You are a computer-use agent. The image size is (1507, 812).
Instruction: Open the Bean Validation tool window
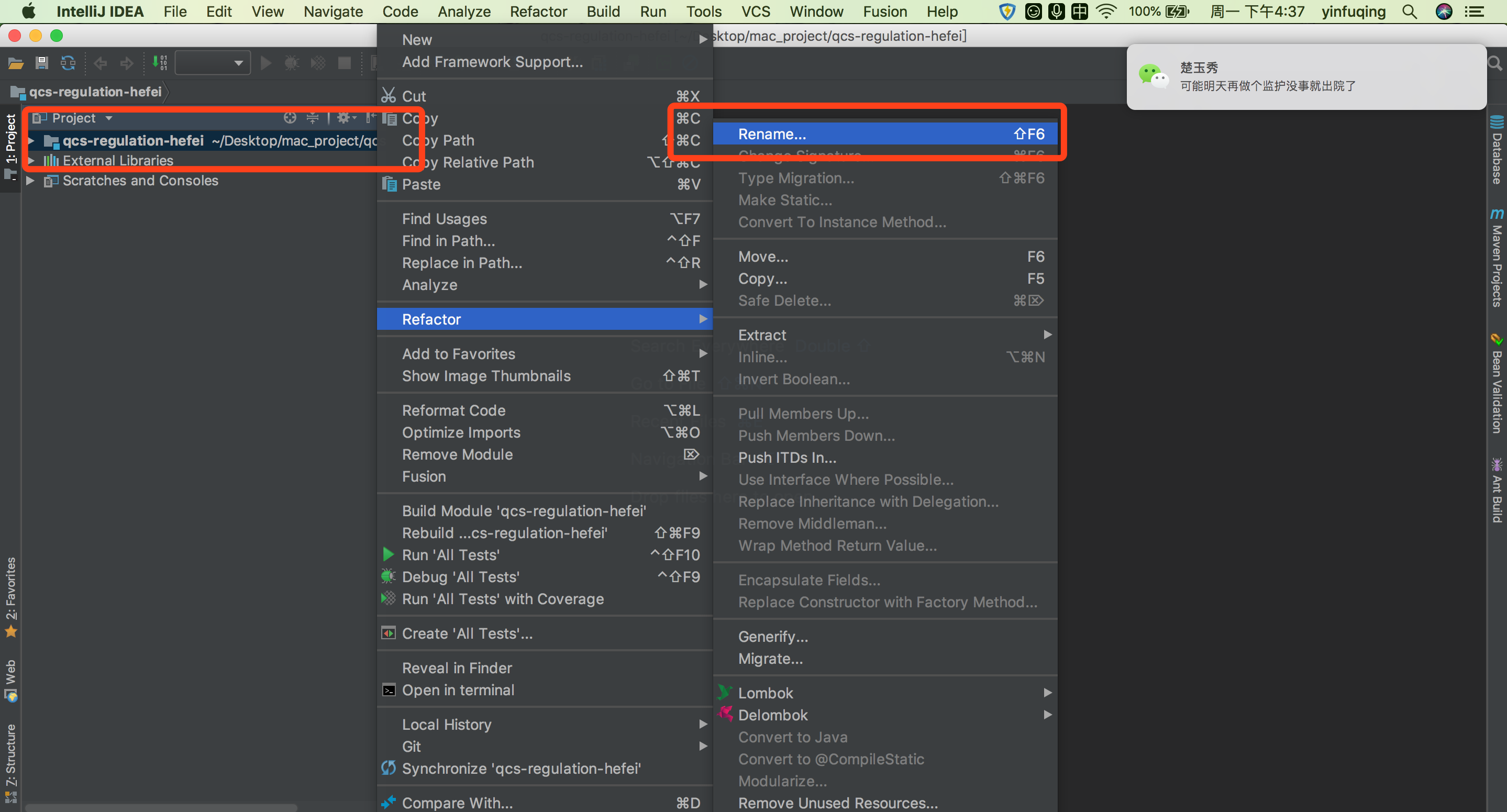pos(1497,384)
